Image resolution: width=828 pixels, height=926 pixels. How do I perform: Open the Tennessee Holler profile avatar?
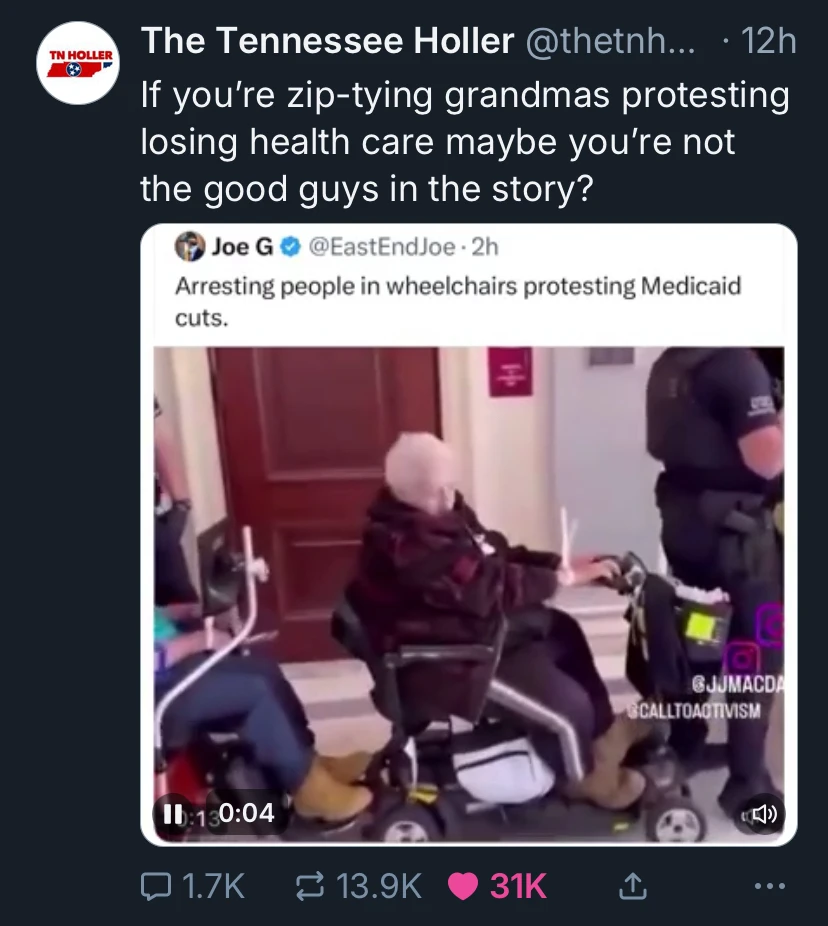click(77, 63)
